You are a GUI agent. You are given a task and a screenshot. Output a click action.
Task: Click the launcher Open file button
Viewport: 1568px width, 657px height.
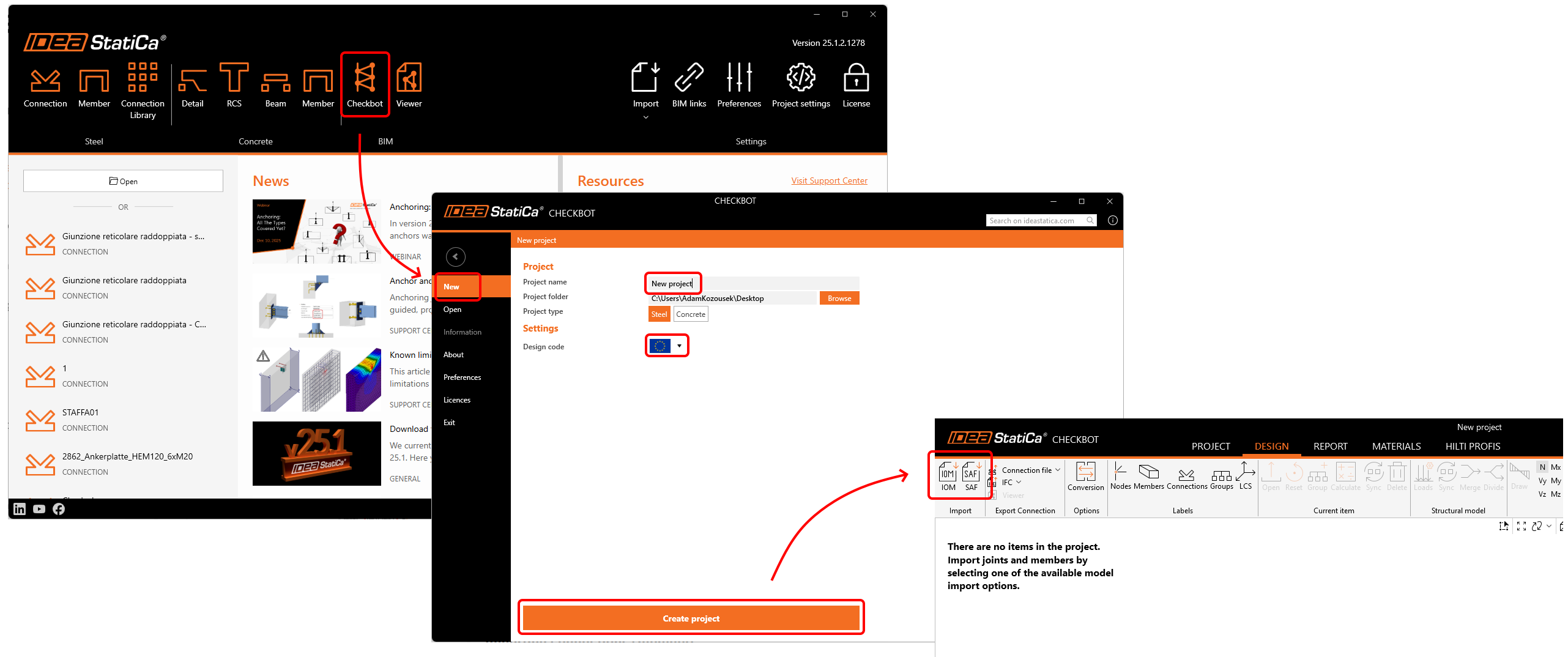(x=124, y=181)
